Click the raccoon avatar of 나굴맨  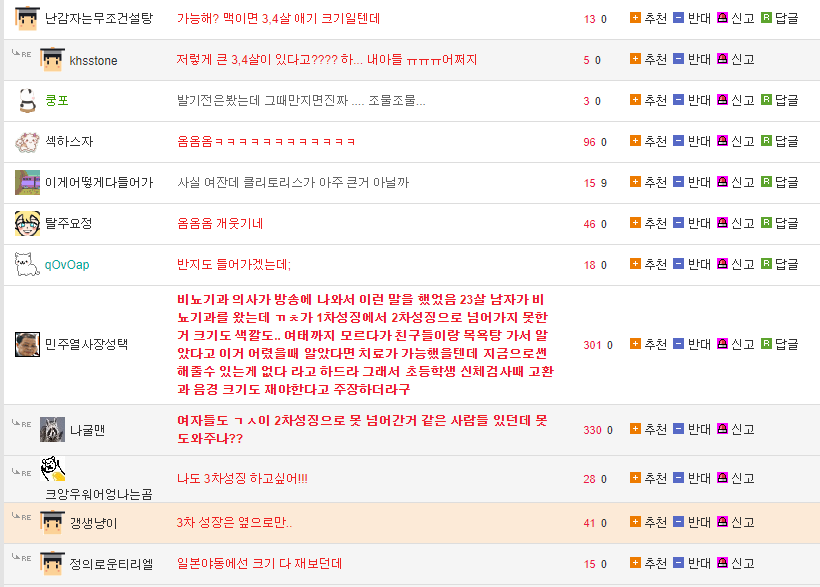[52, 430]
